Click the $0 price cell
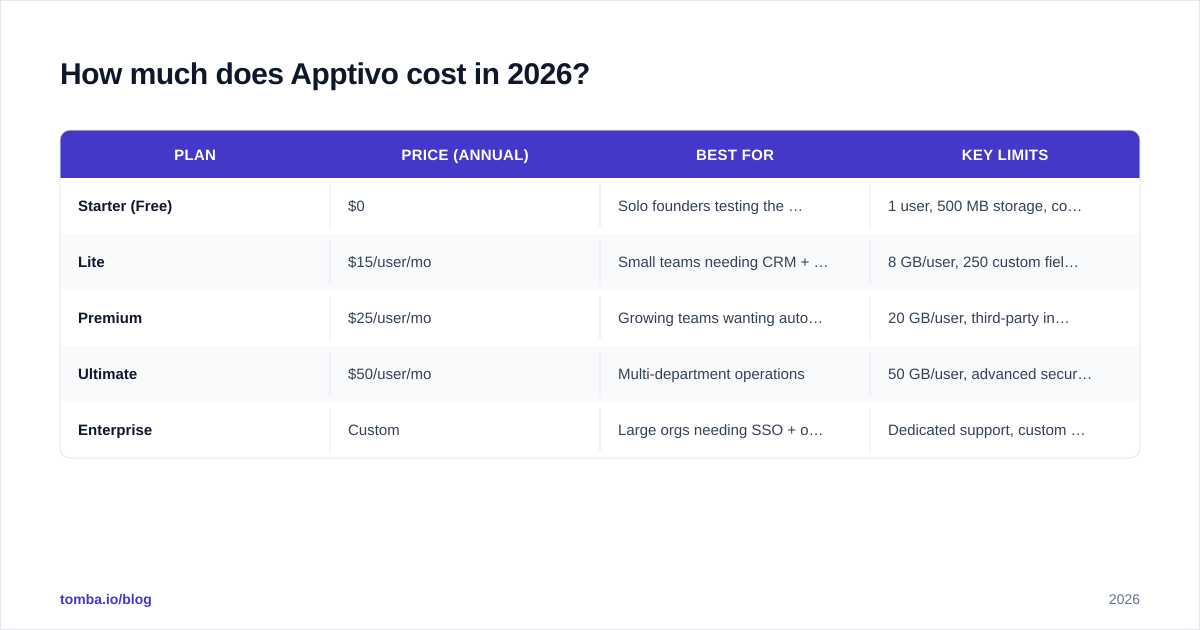The image size is (1200, 630). pos(465,206)
